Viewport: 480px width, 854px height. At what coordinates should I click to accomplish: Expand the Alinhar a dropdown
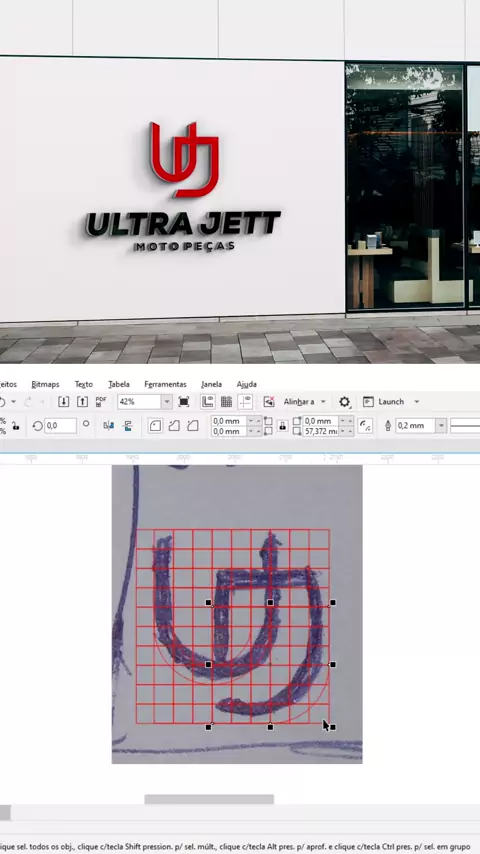[305, 402]
